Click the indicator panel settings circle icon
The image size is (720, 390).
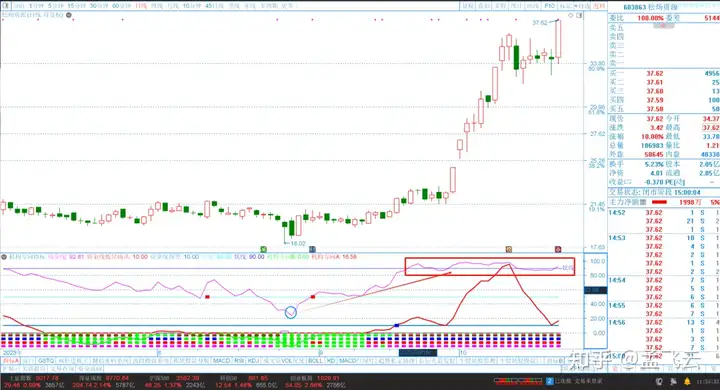click(4, 257)
